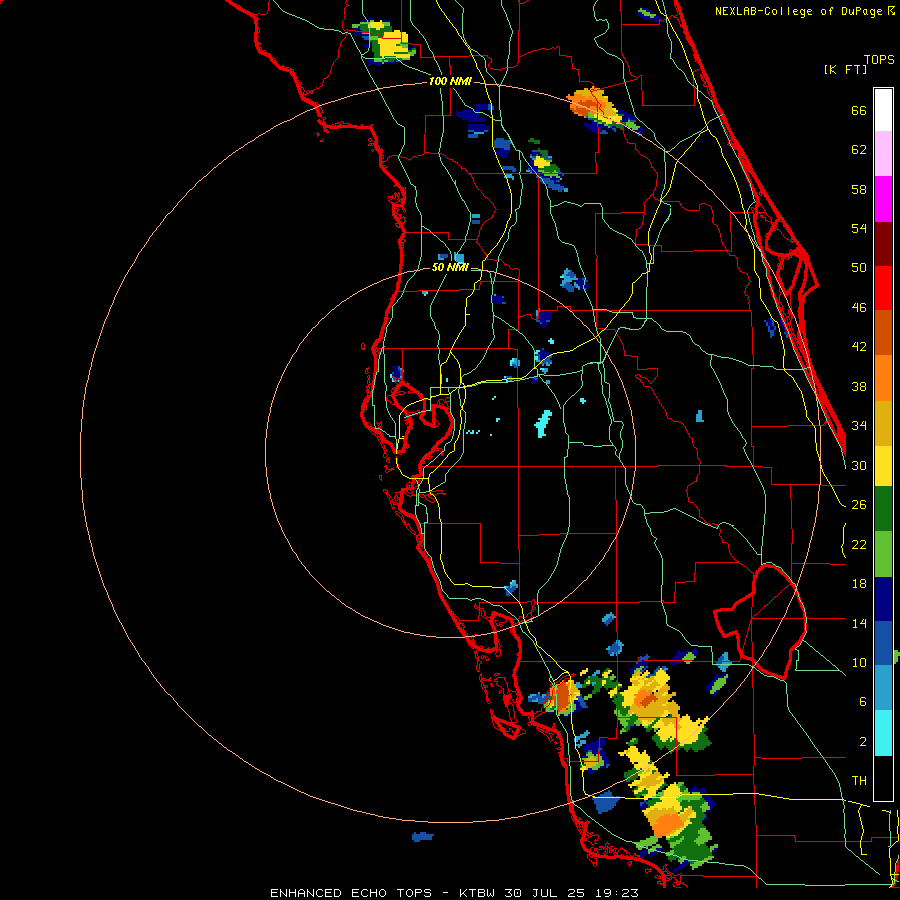The image size is (900, 900).
Task: Select the 46 legend value
Action: (x=859, y=308)
